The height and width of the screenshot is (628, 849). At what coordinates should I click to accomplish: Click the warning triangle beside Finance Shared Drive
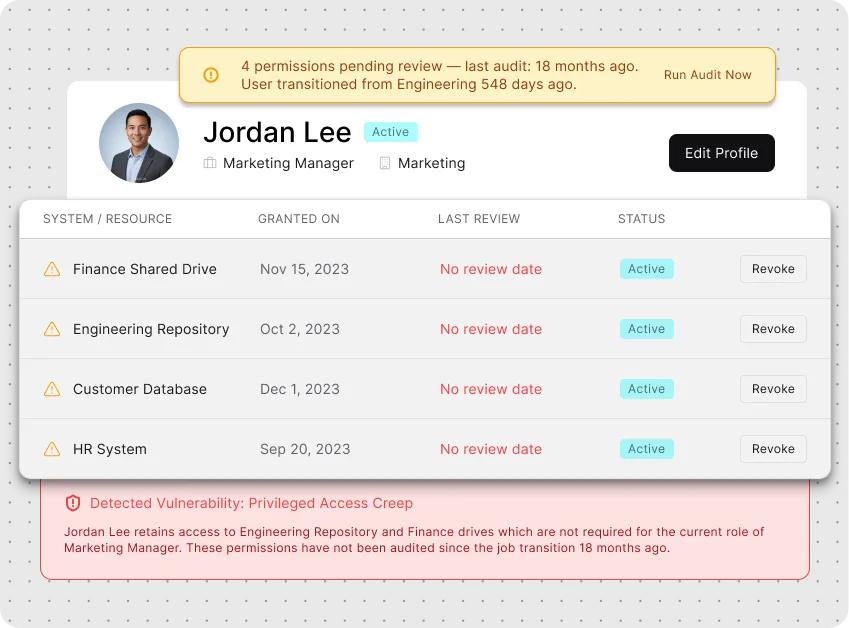52,269
